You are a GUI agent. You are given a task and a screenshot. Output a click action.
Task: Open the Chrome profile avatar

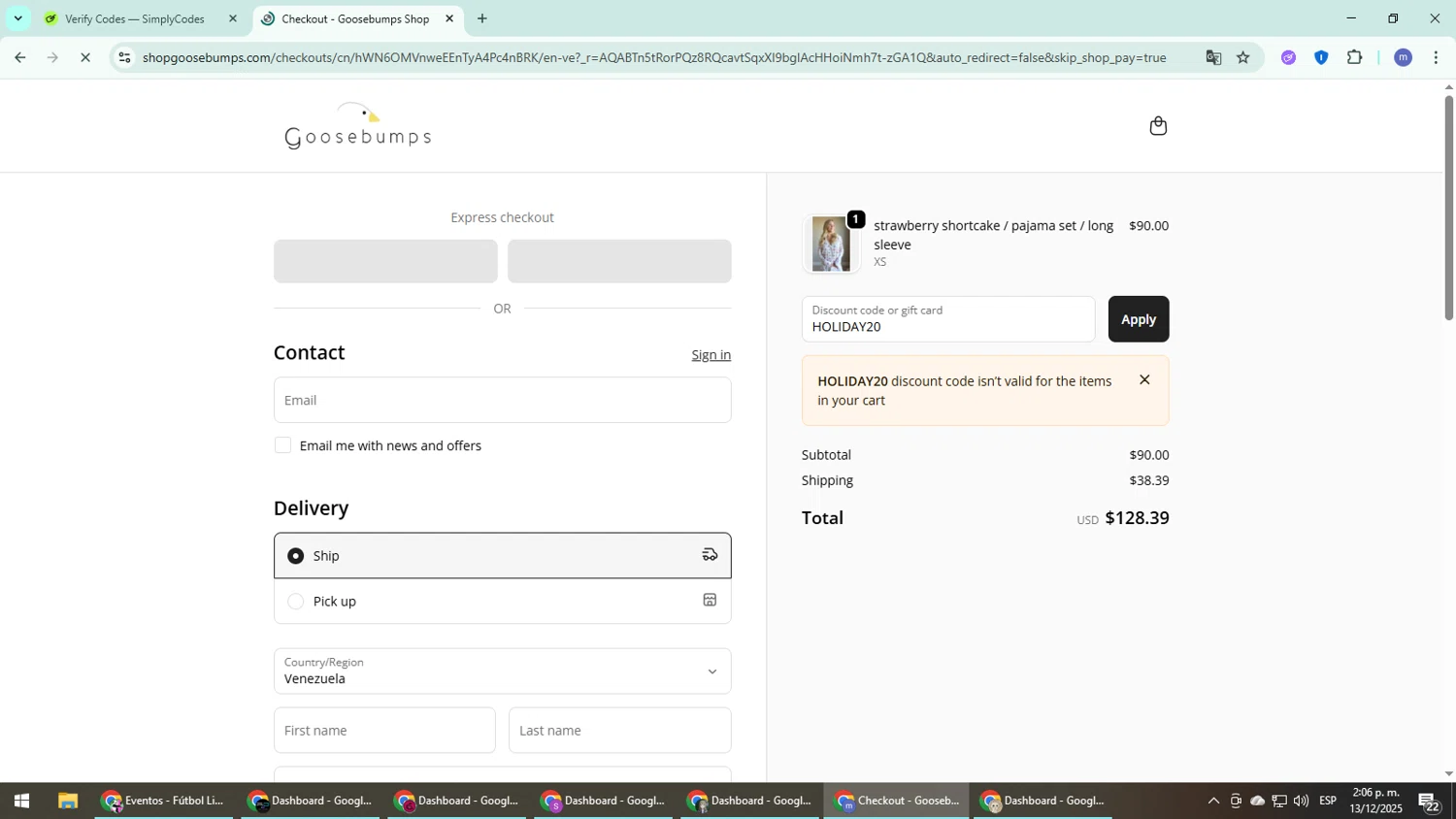[1403, 57]
